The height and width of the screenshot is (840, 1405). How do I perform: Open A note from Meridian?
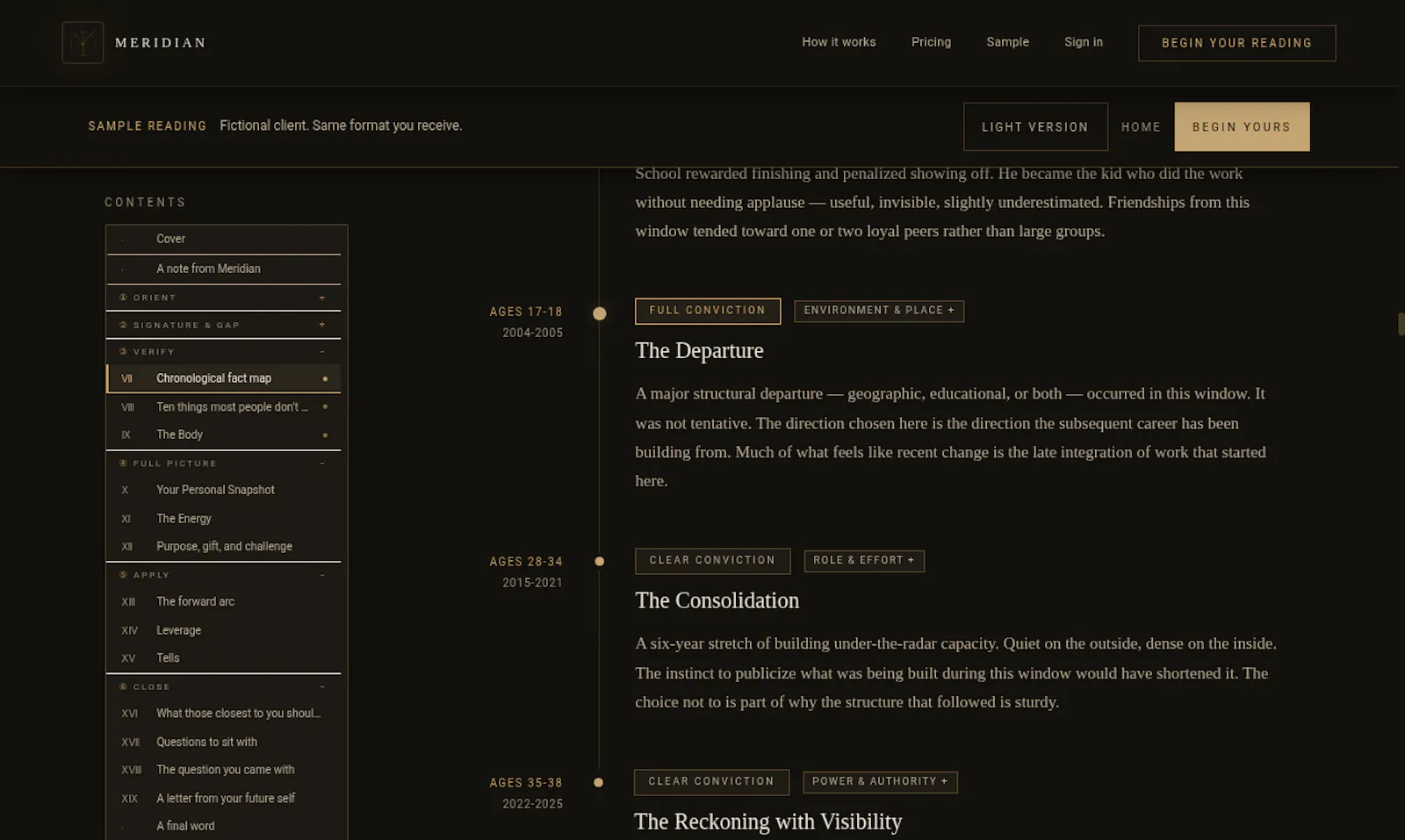223,269
